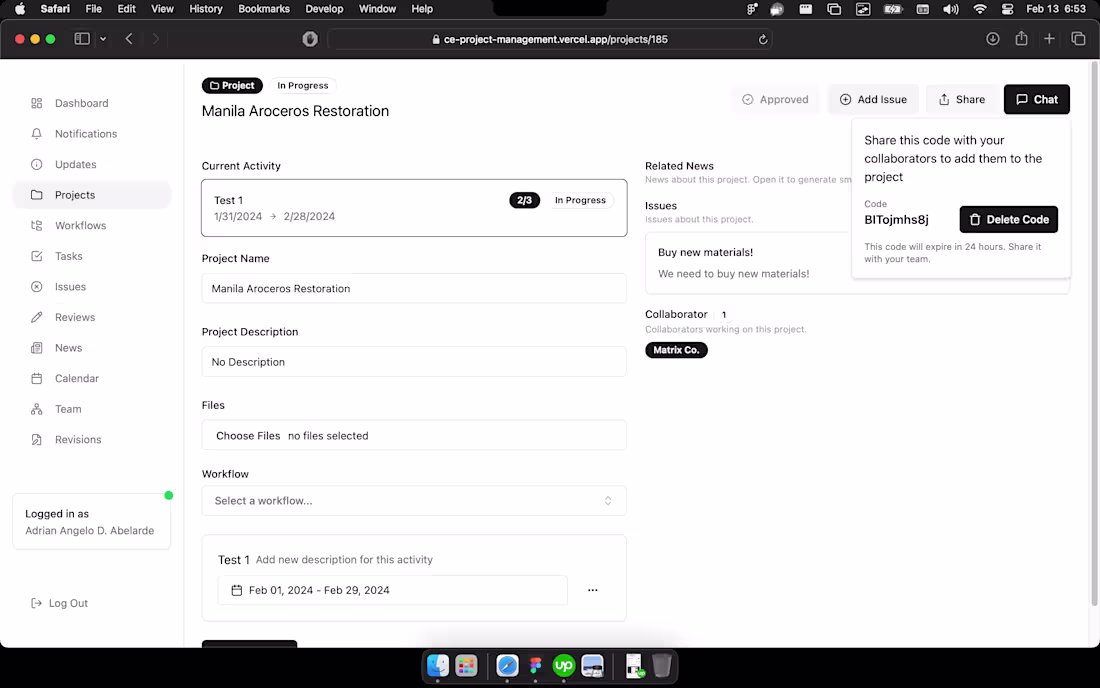Open a new Safari tab

tap(1049, 39)
